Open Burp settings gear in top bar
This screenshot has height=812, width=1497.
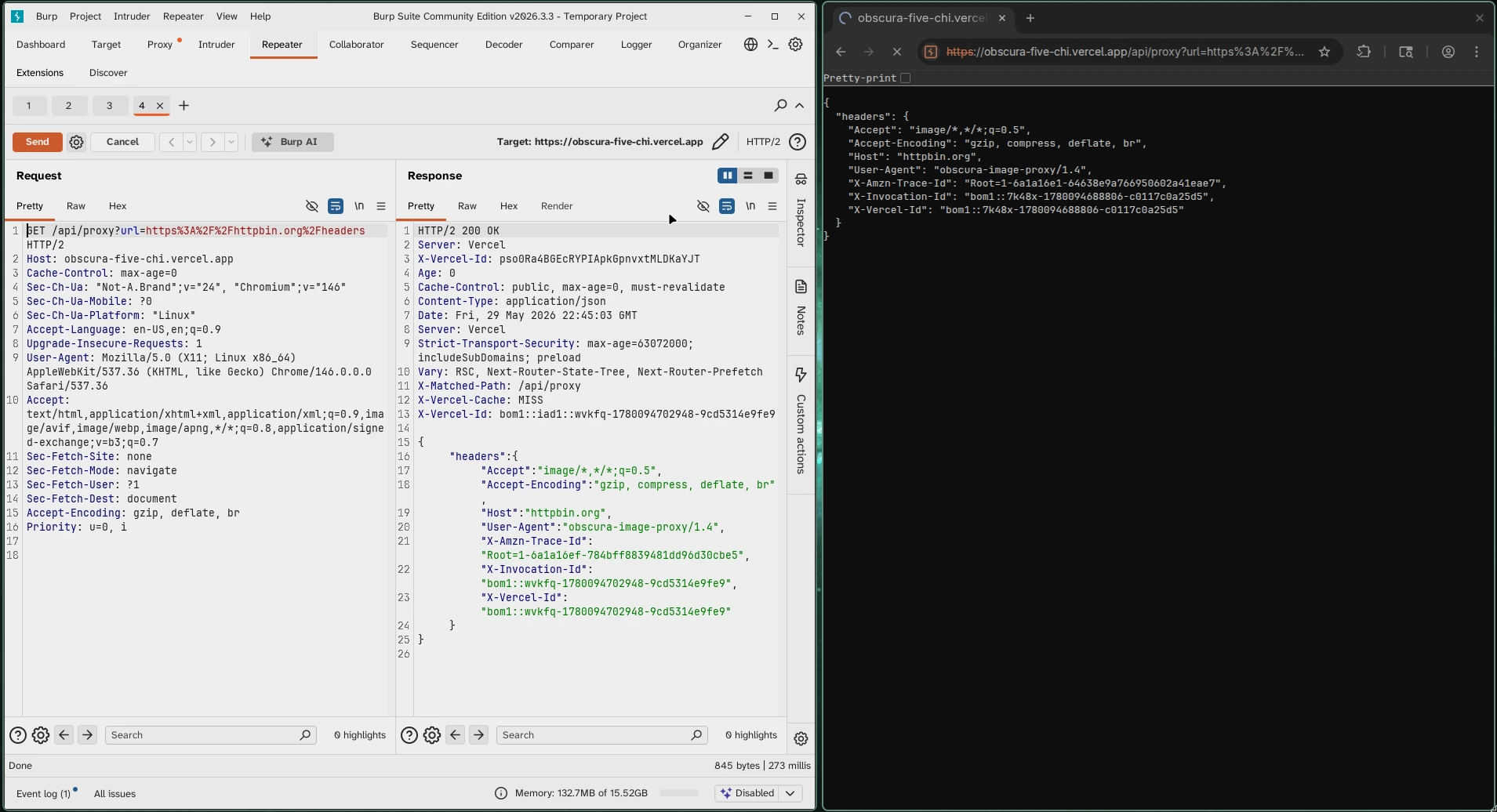pos(795,45)
